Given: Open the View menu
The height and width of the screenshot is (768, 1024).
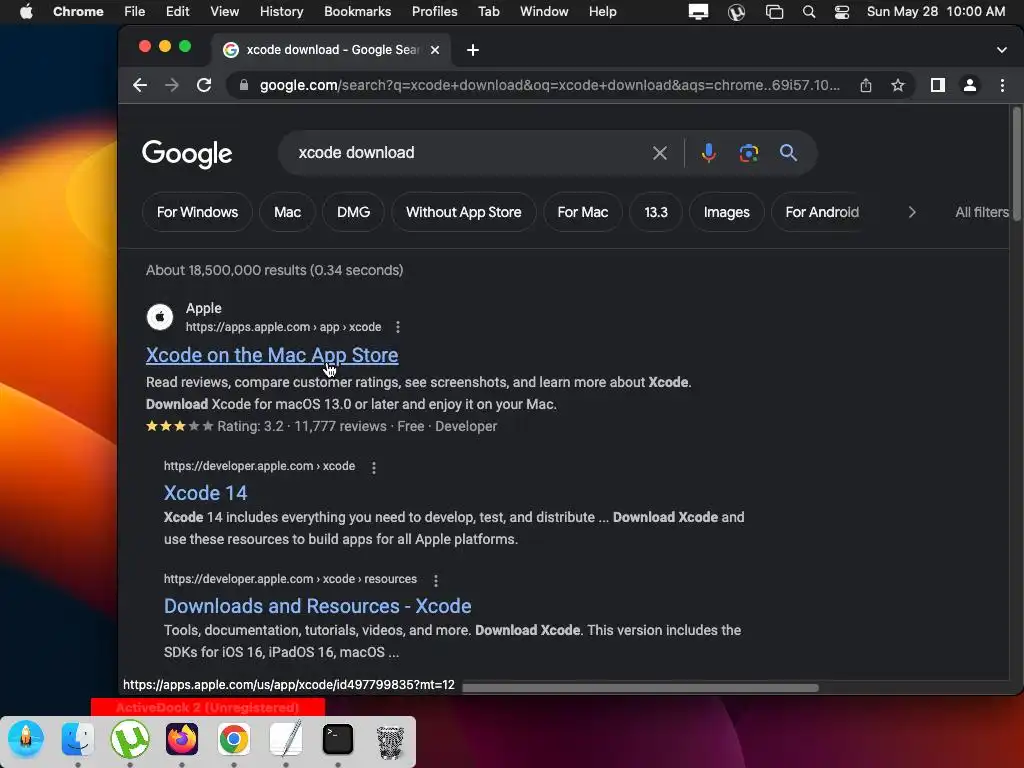Looking at the screenshot, I should 224,12.
